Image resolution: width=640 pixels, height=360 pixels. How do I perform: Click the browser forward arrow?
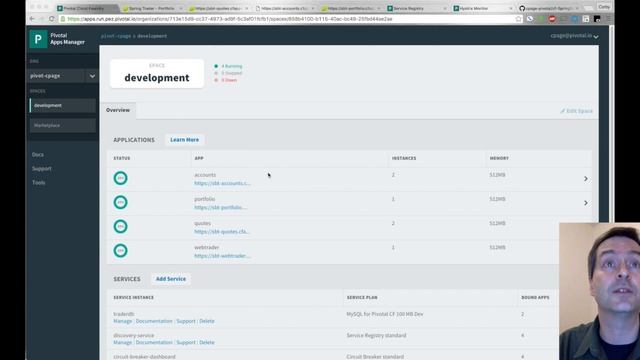pos(41,19)
